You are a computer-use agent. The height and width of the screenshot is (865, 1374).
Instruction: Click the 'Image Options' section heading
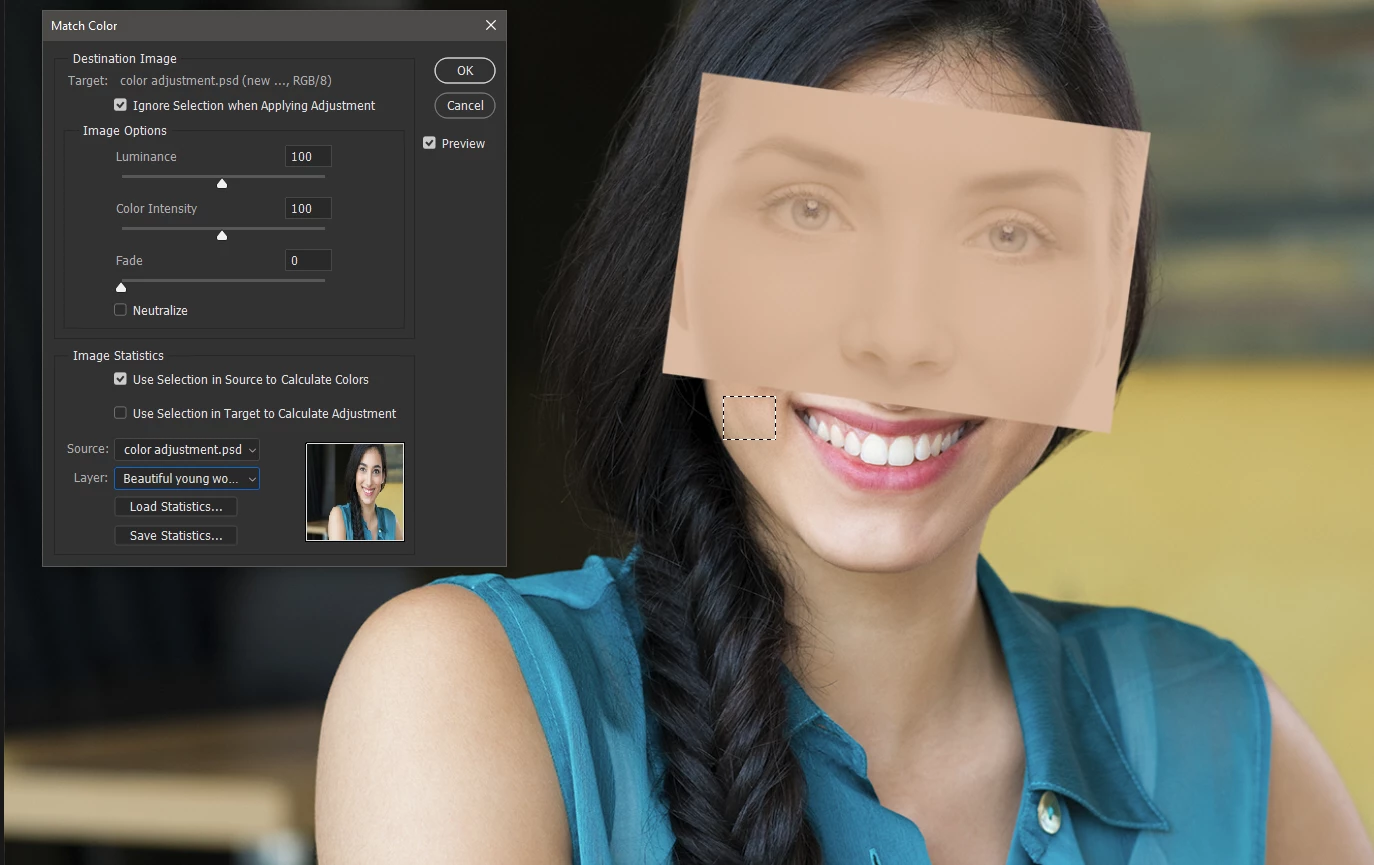[x=125, y=131]
